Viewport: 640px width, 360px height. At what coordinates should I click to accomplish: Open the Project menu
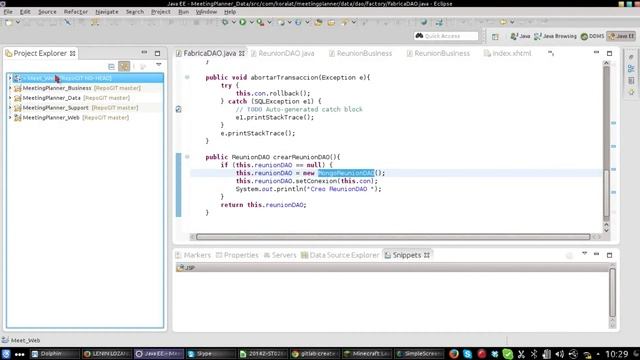pyautogui.click(x=161, y=12)
